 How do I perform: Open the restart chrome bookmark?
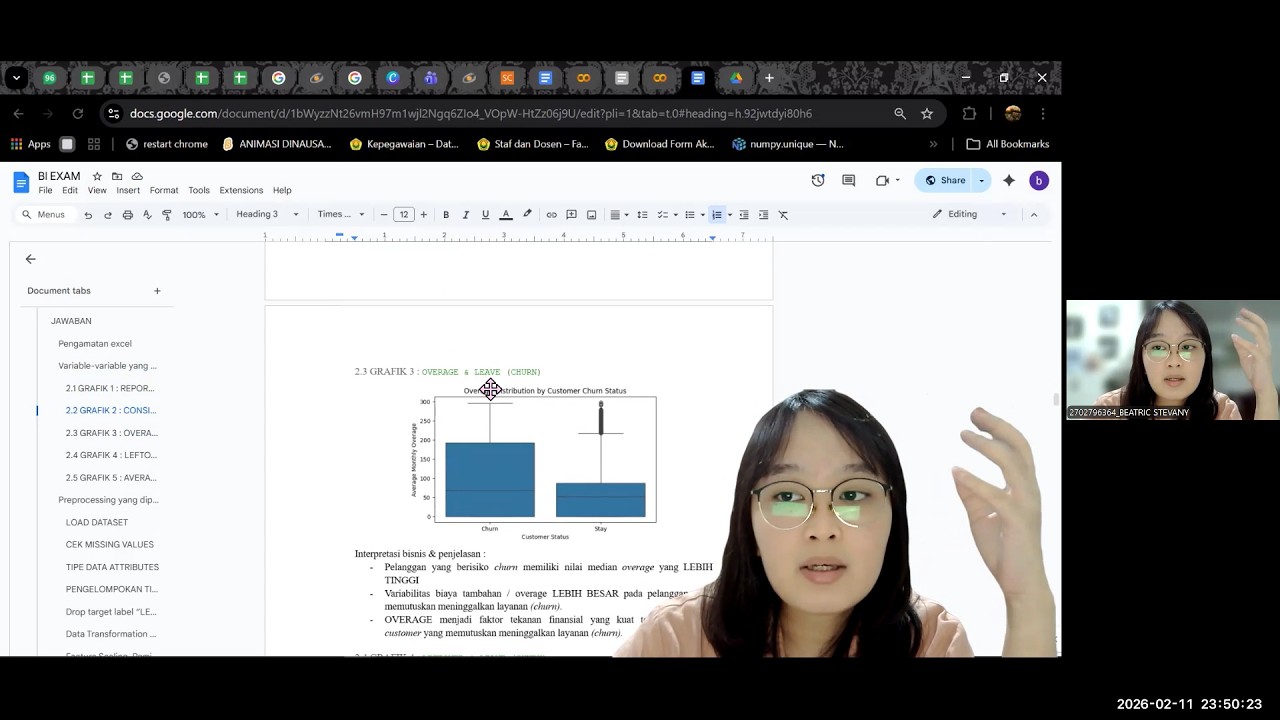(x=167, y=144)
